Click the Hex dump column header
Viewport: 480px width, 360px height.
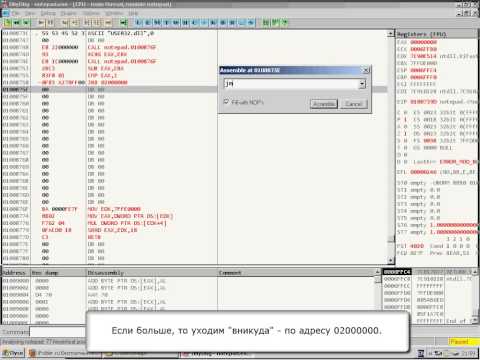point(58,273)
